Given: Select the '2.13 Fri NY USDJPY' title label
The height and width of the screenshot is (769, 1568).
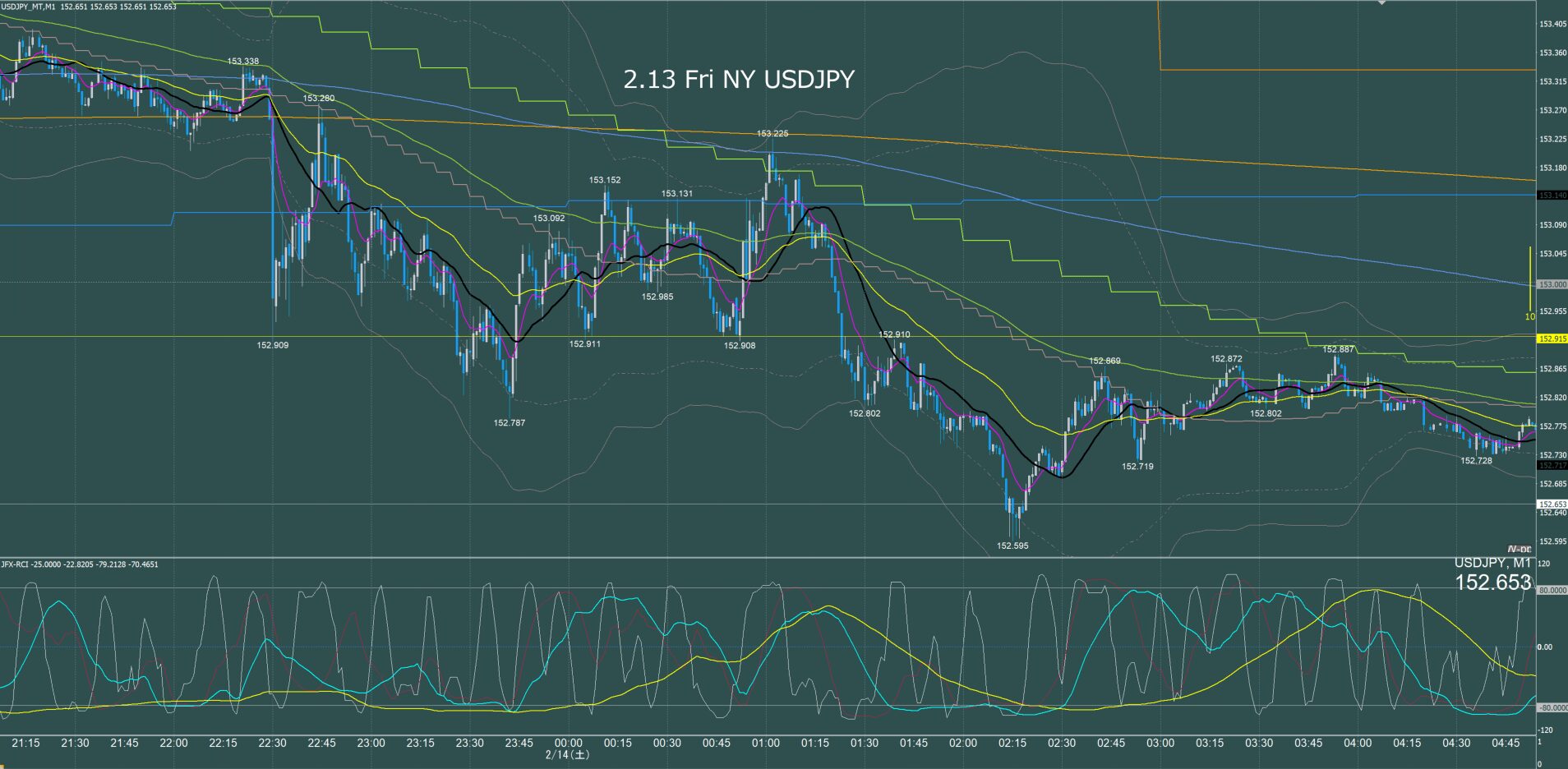Looking at the screenshot, I should click(x=739, y=79).
